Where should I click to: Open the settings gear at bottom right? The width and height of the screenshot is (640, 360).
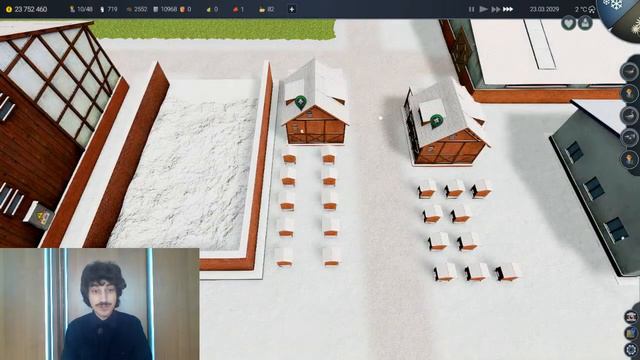(631, 350)
